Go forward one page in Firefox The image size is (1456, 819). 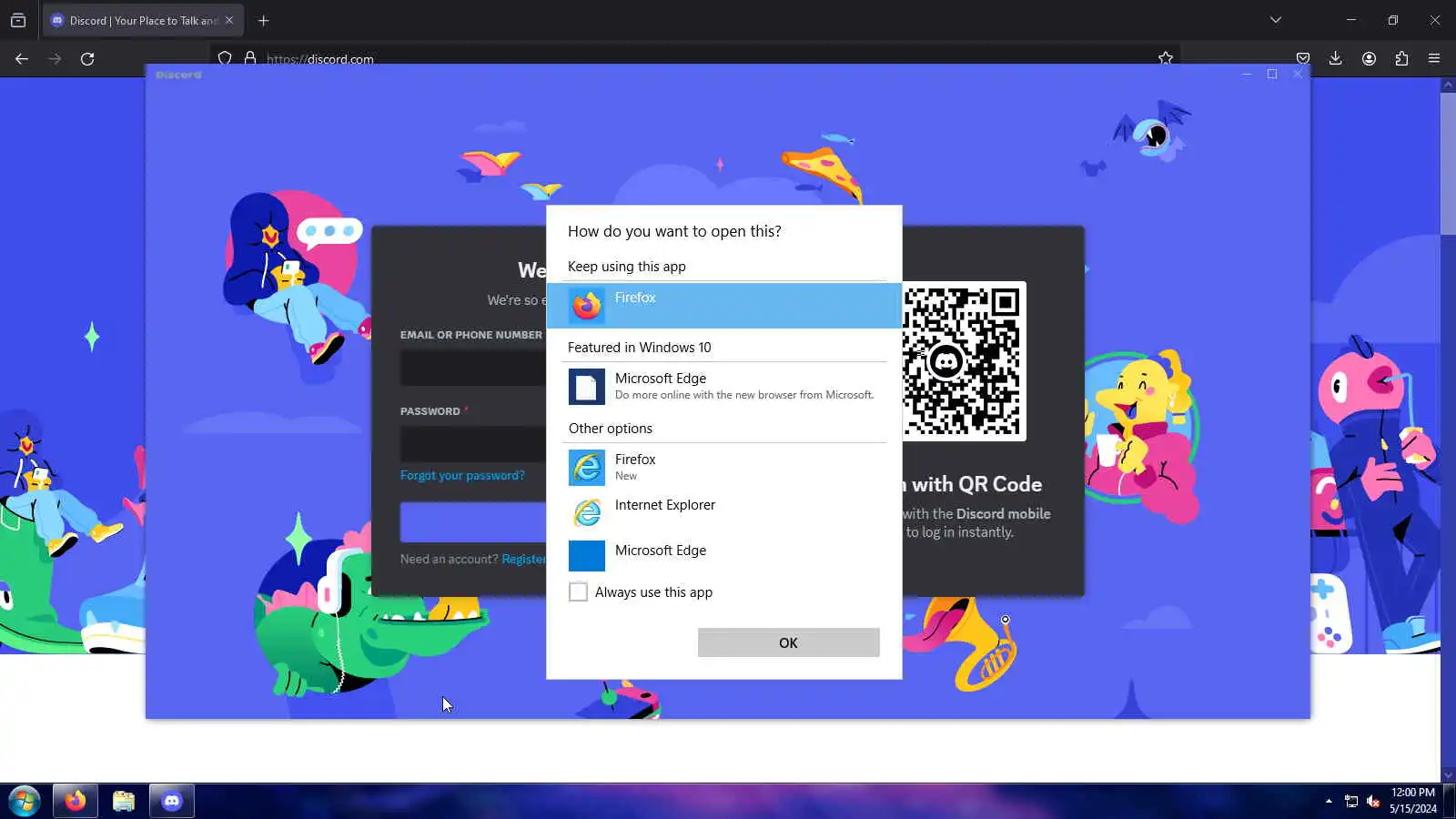[55, 59]
